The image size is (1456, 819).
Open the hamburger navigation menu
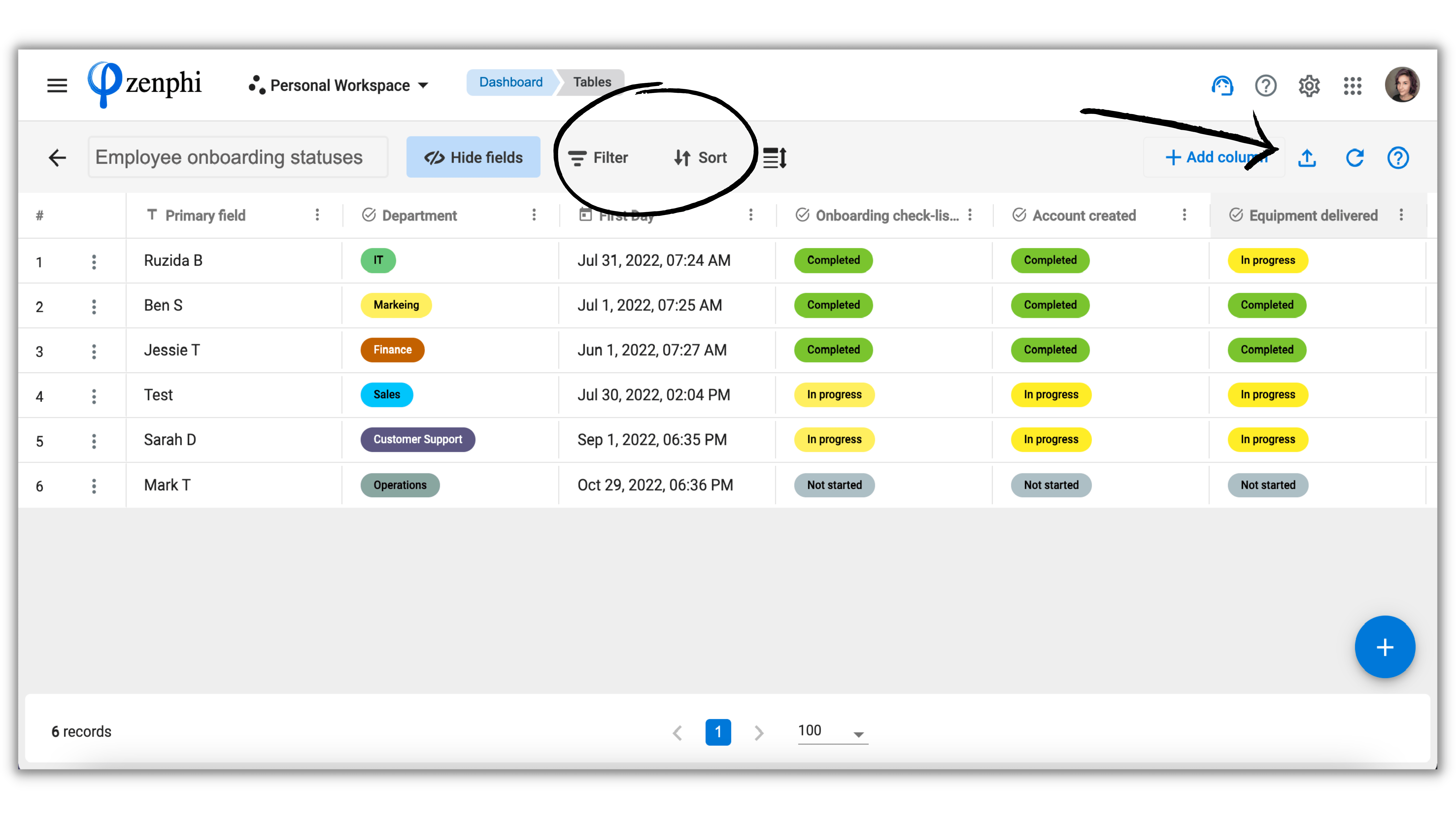pos(57,85)
